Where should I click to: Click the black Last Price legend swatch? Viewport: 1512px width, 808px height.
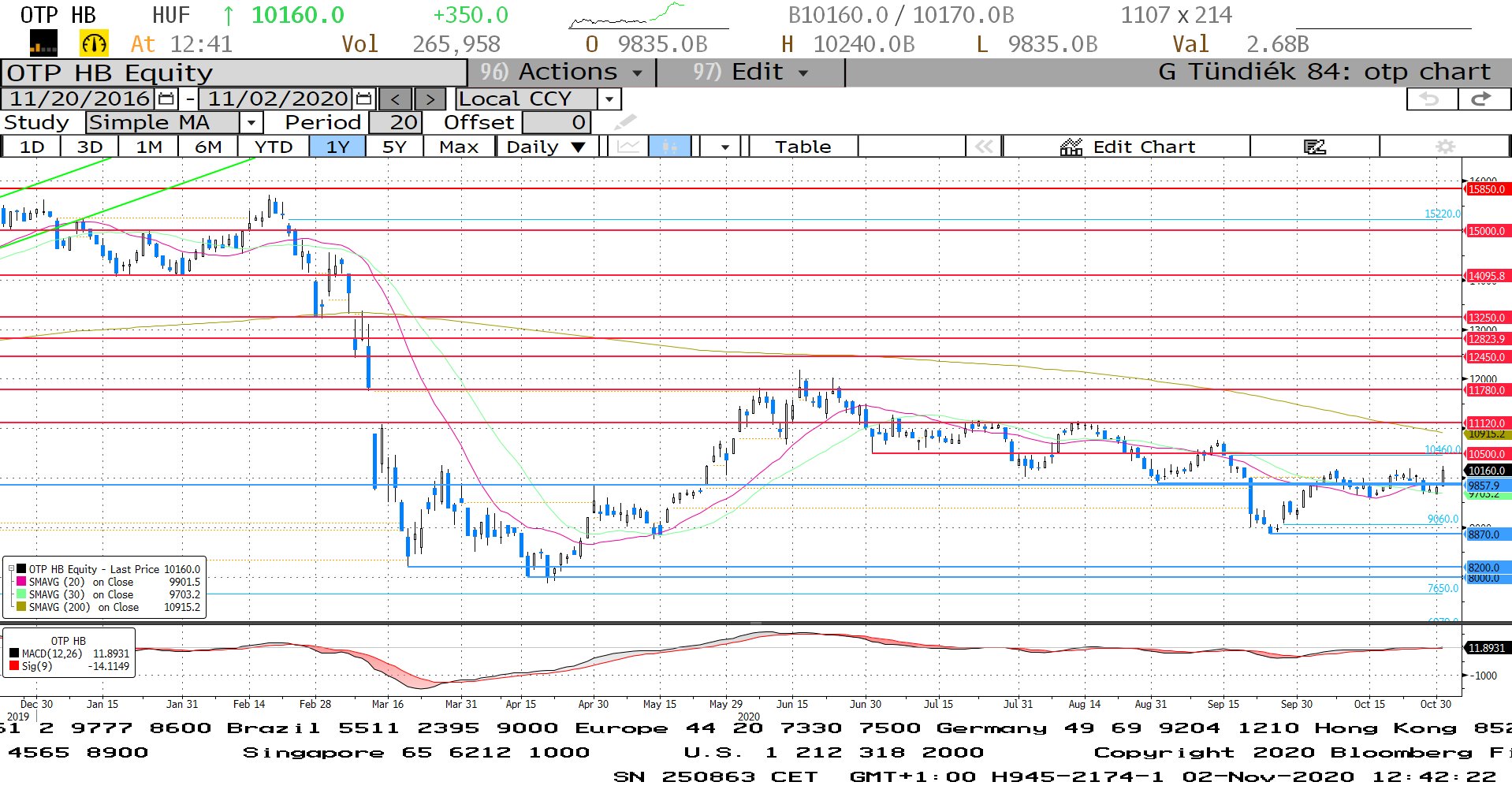coord(21,568)
